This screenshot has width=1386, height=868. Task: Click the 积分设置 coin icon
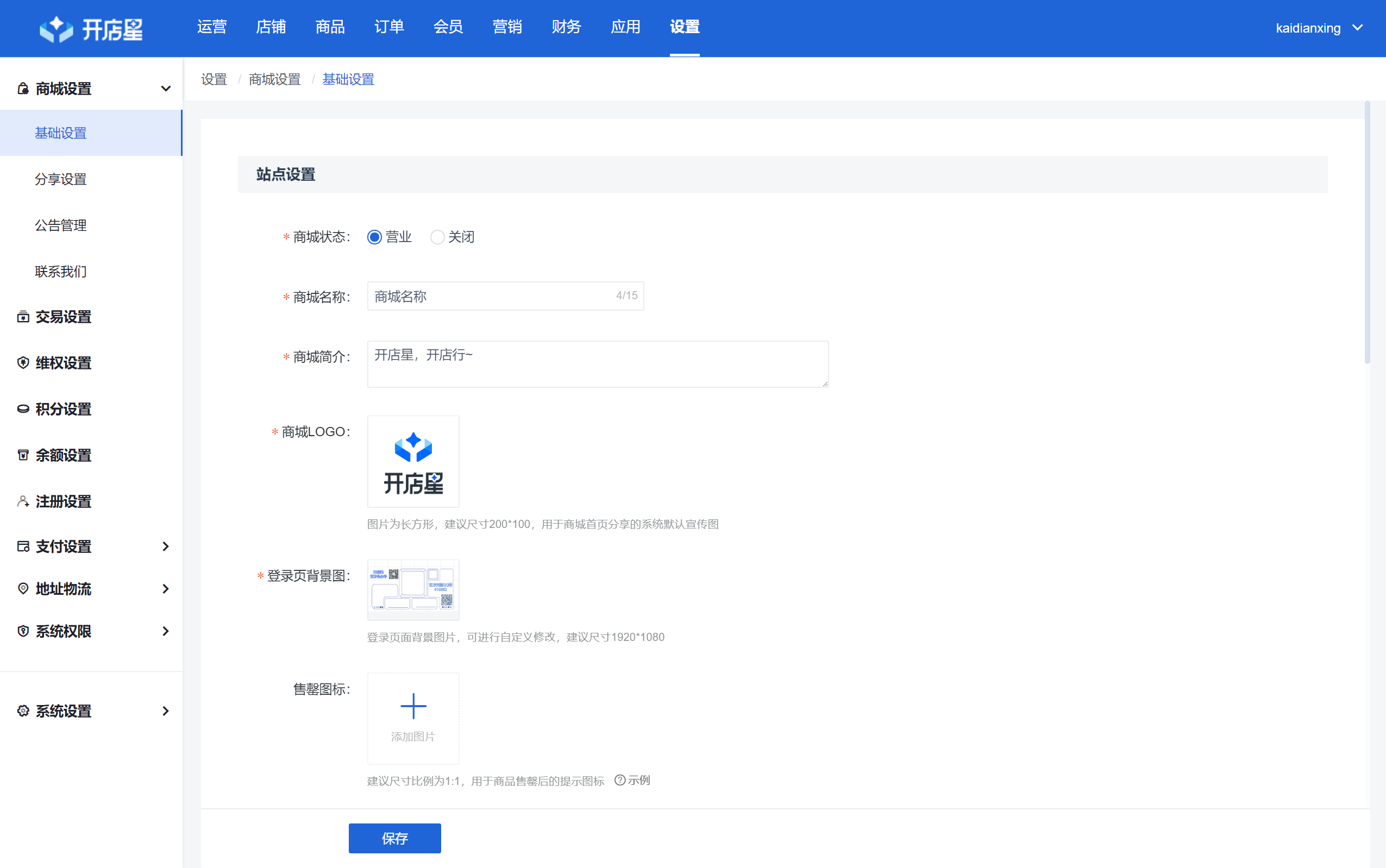tap(23, 410)
